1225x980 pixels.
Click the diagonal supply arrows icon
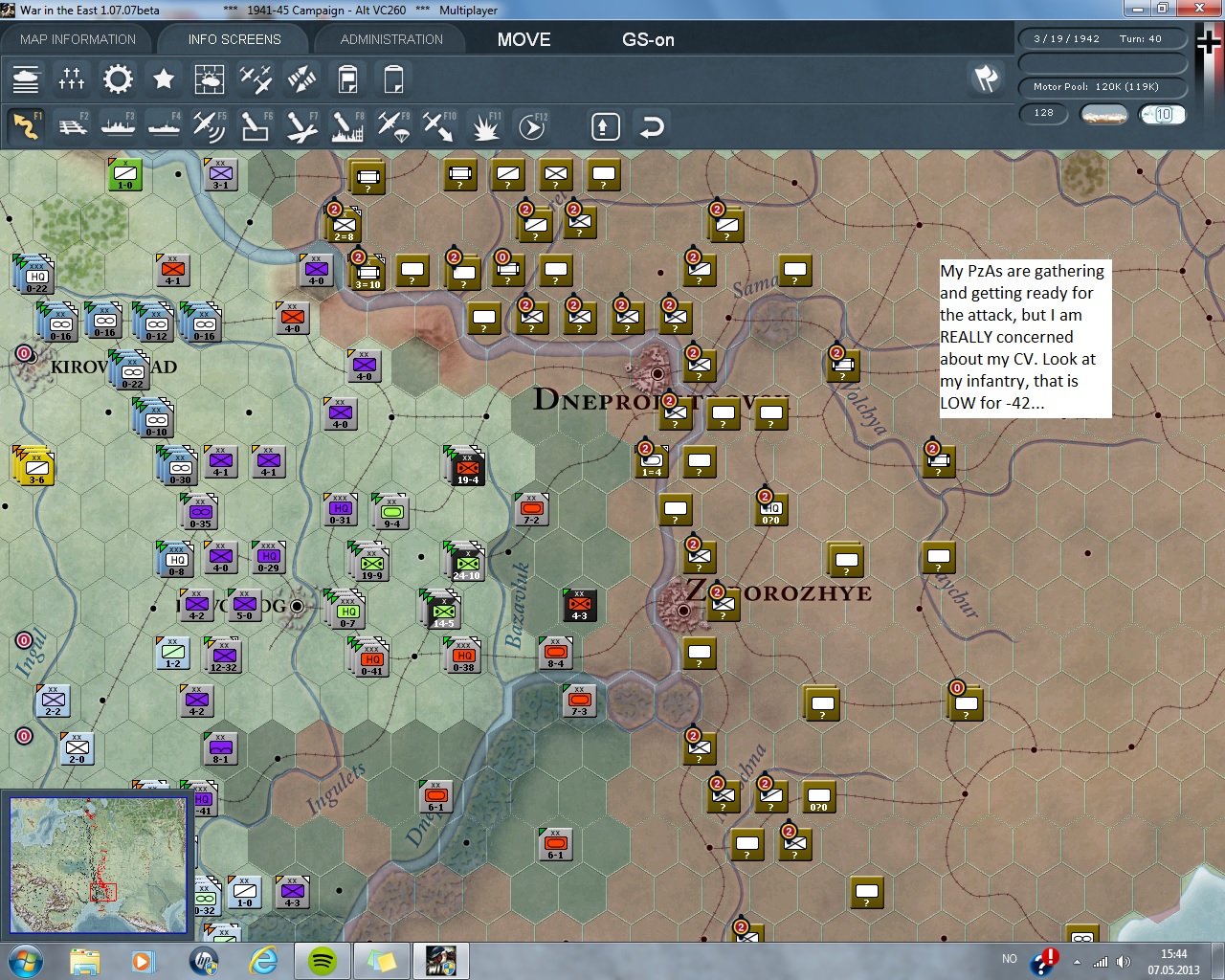301,78
